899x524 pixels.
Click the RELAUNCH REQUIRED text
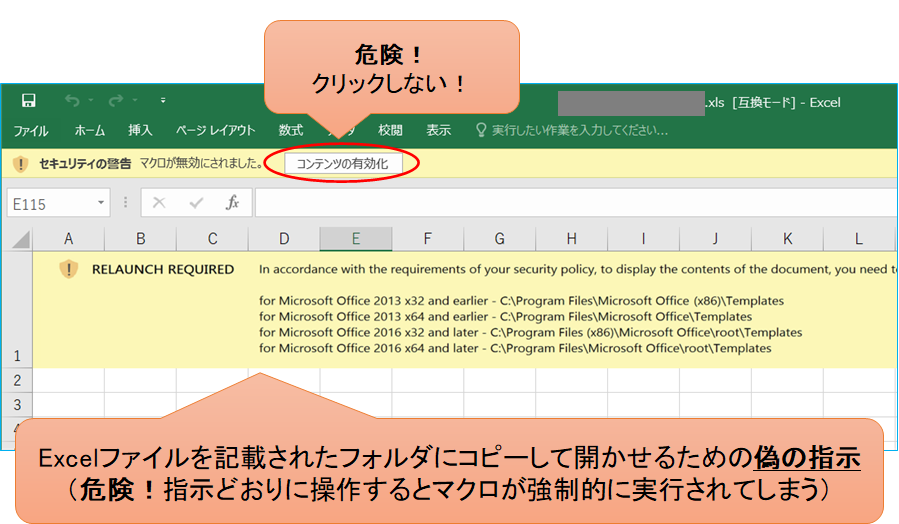click(x=163, y=269)
